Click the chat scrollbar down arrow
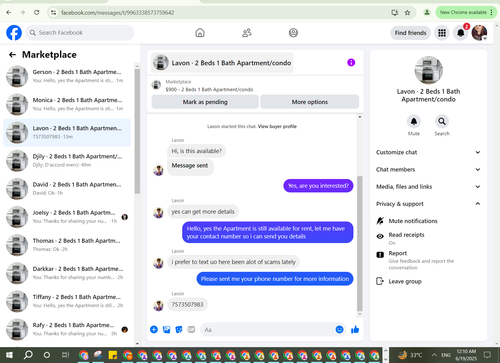The image size is (500, 363). point(360,314)
